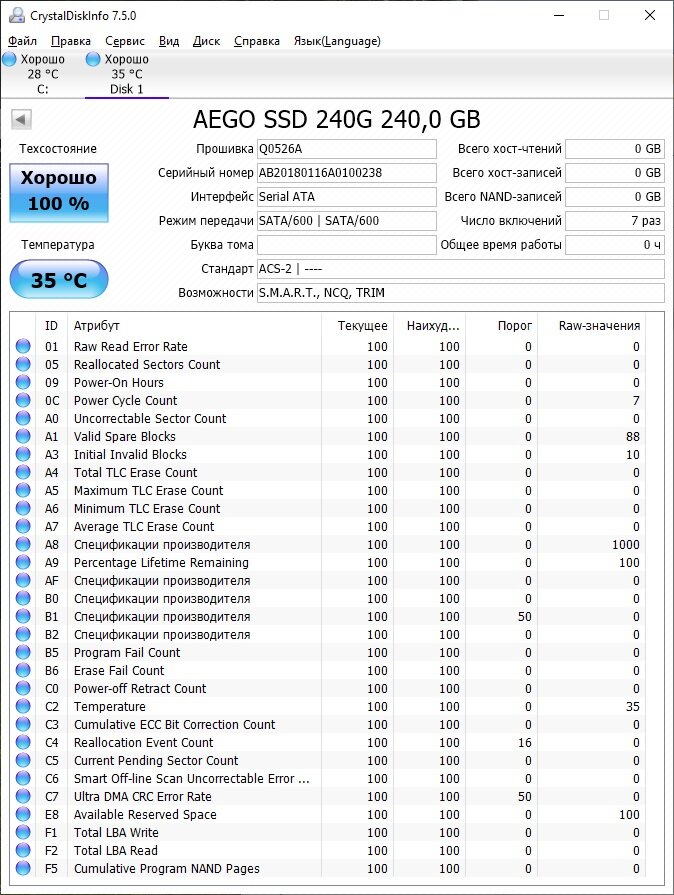Open the Язык(Language) menu
Viewport: 674px width, 895px height.
click(x=337, y=41)
